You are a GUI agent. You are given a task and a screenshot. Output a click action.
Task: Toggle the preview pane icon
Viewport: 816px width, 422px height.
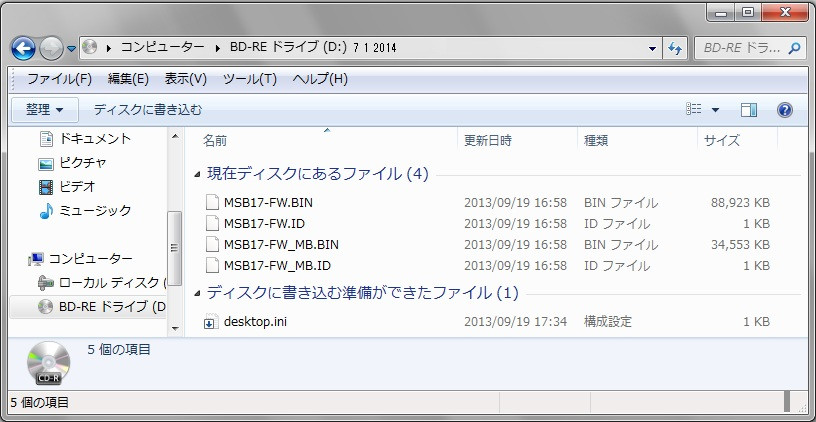tap(749, 110)
